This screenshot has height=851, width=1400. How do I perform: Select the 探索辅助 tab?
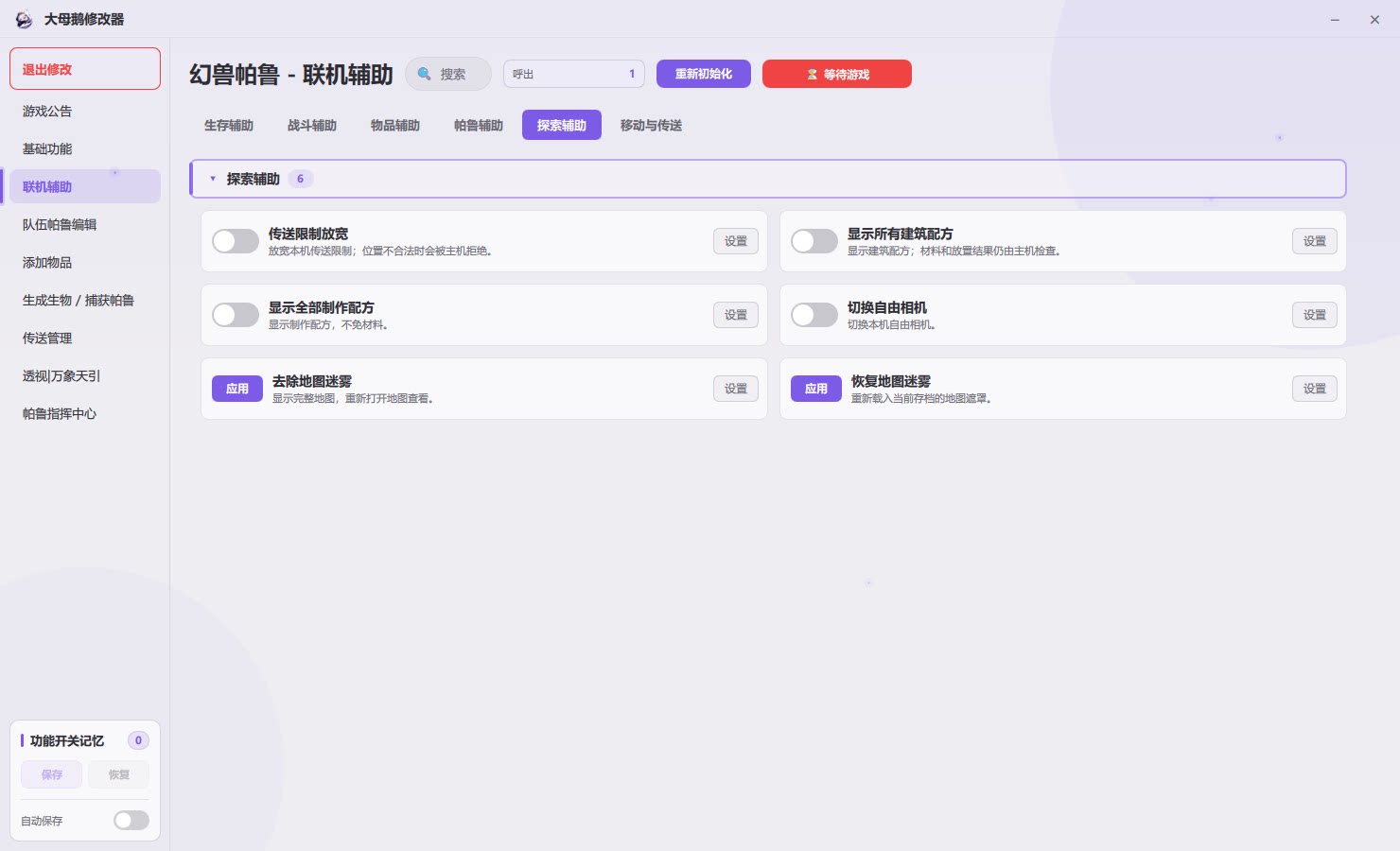click(x=562, y=126)
